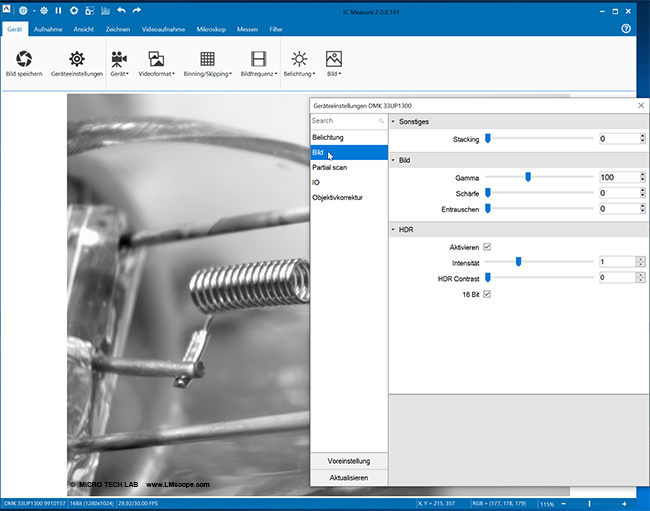Uncheck the HDR Aktivieren checkbox
Screen dimensions: 650x511
(487, 246)
